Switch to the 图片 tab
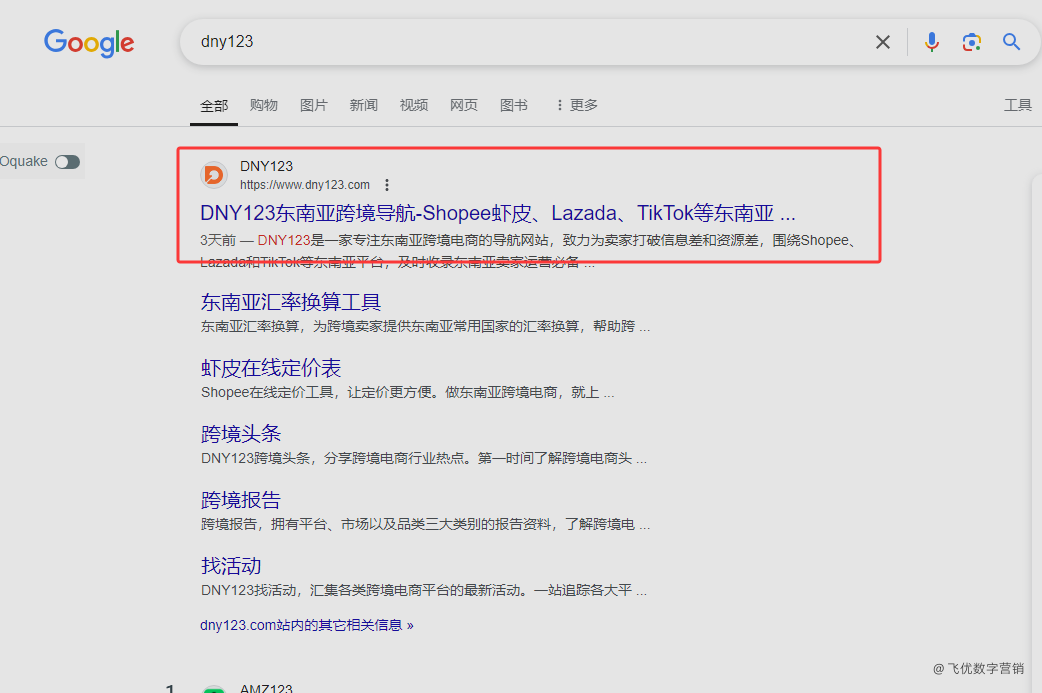 point(314,105)
